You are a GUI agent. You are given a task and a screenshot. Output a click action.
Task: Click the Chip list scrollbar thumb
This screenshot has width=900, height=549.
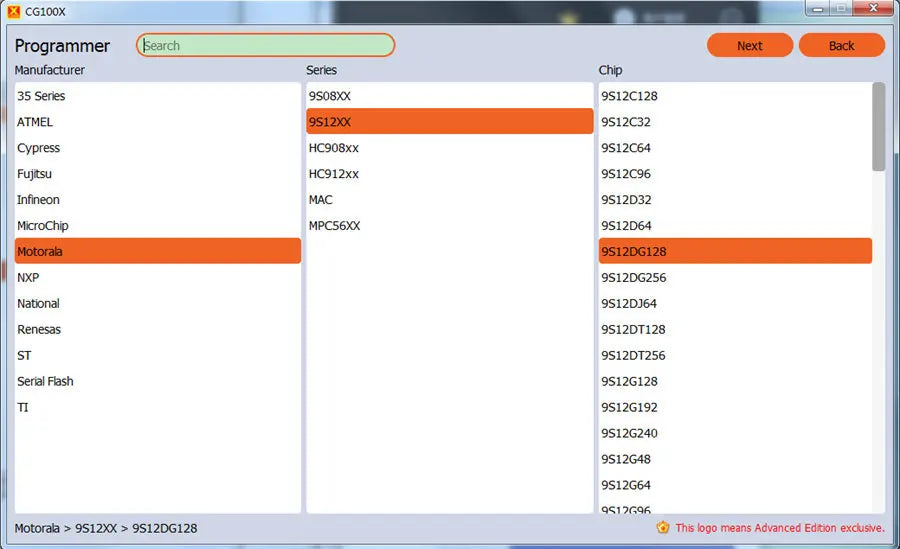point(878,126)
